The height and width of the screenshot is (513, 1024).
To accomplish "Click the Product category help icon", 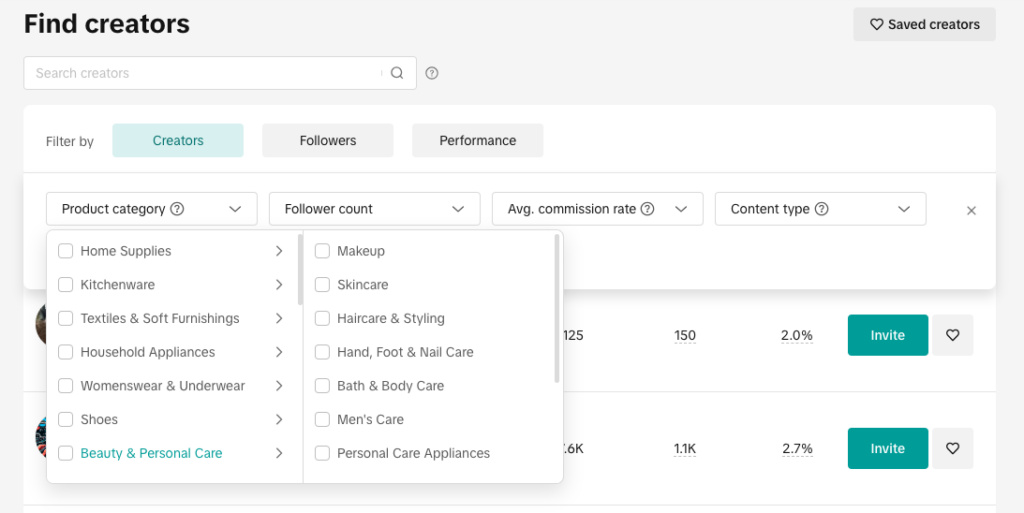I will click(x=177, y=209).
